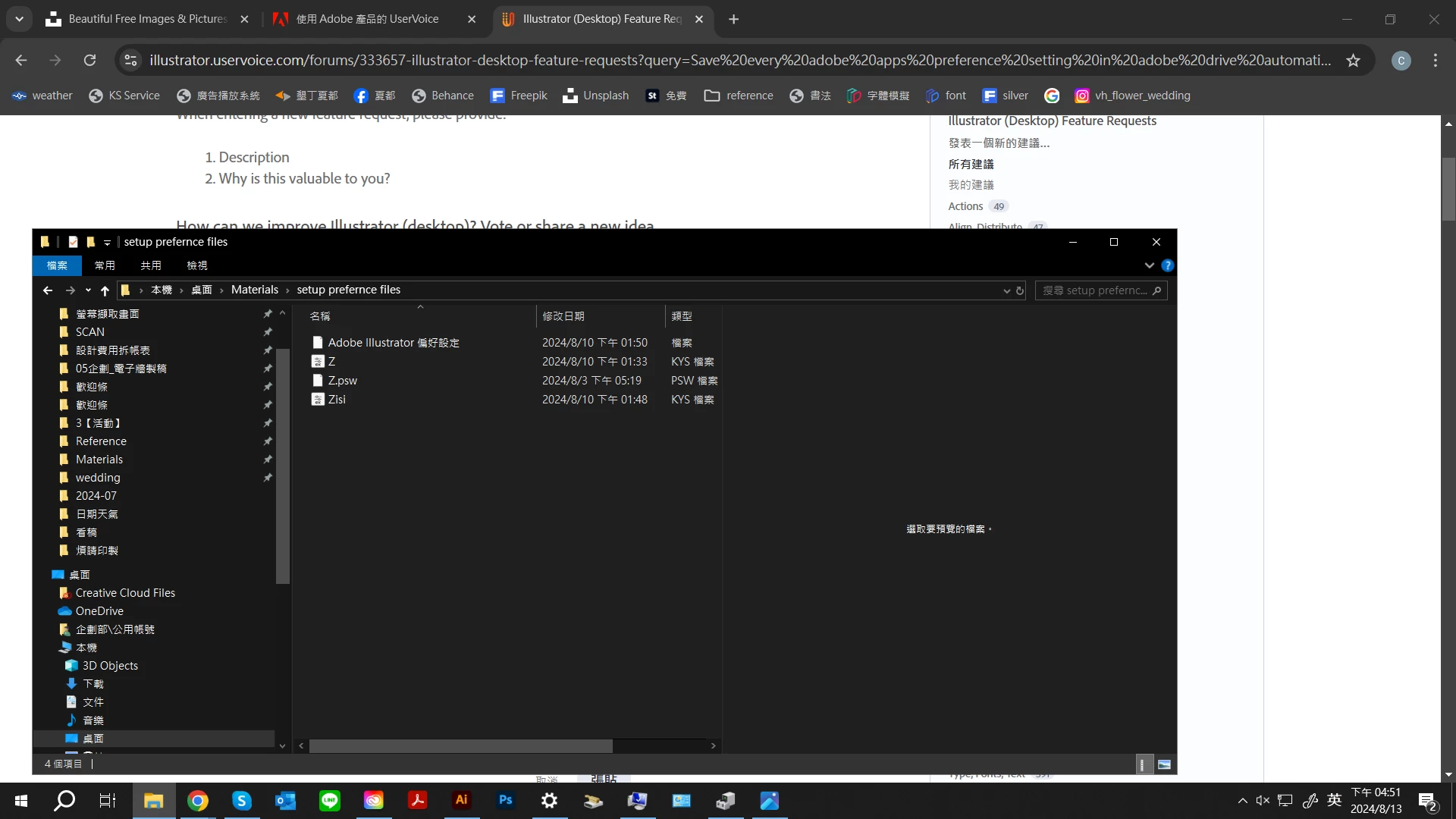Click the horizontal file list scrollbar
The height and width of the screenshot is (819, 1456).
(x=461, y=746)
